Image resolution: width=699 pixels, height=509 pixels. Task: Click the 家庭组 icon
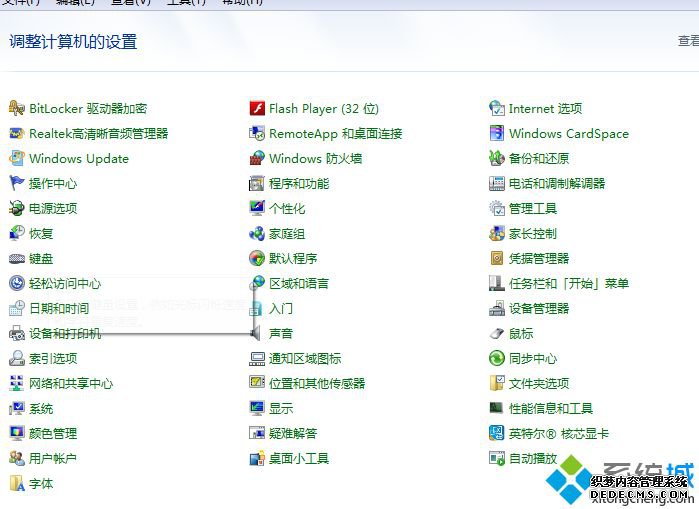pos(257,233)
